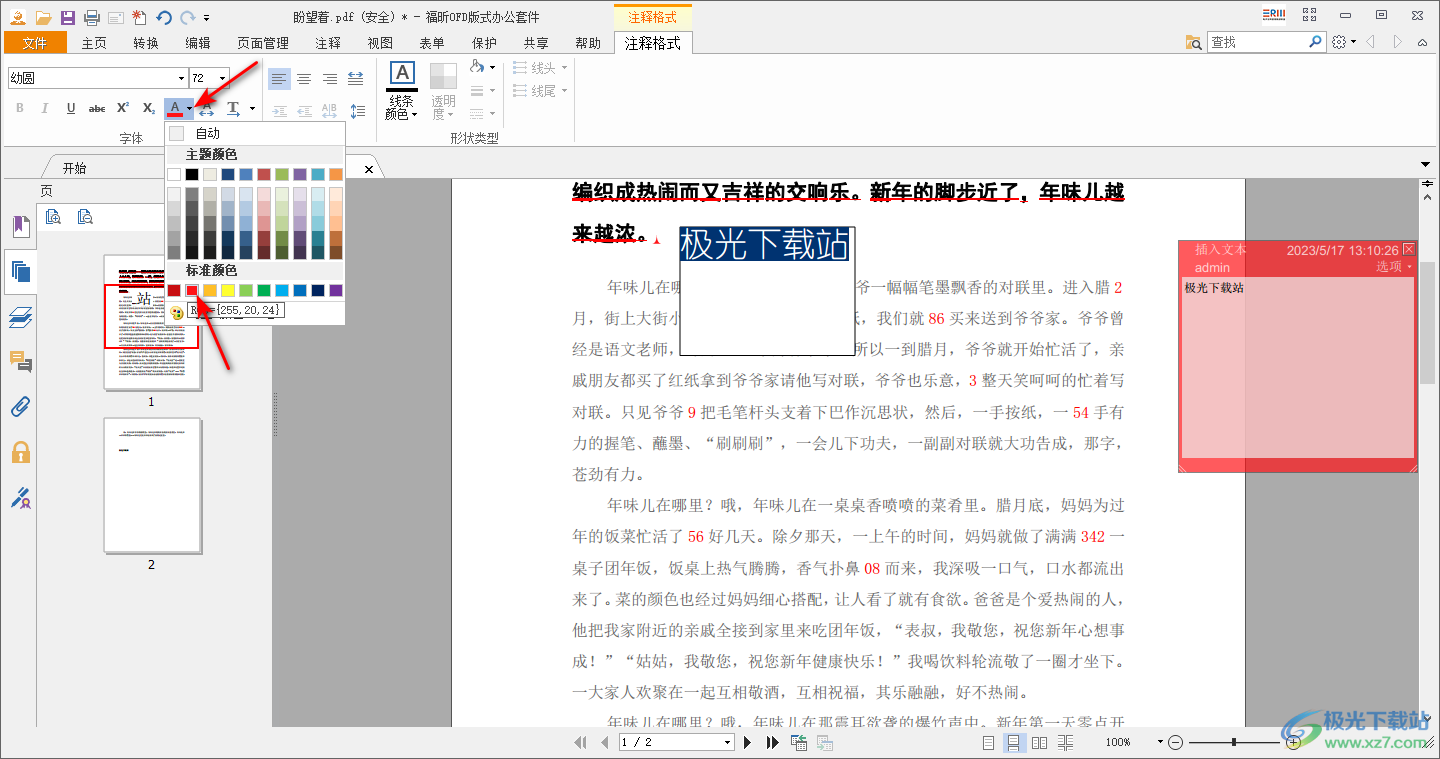Open the 文件 menu

(35, 43)
